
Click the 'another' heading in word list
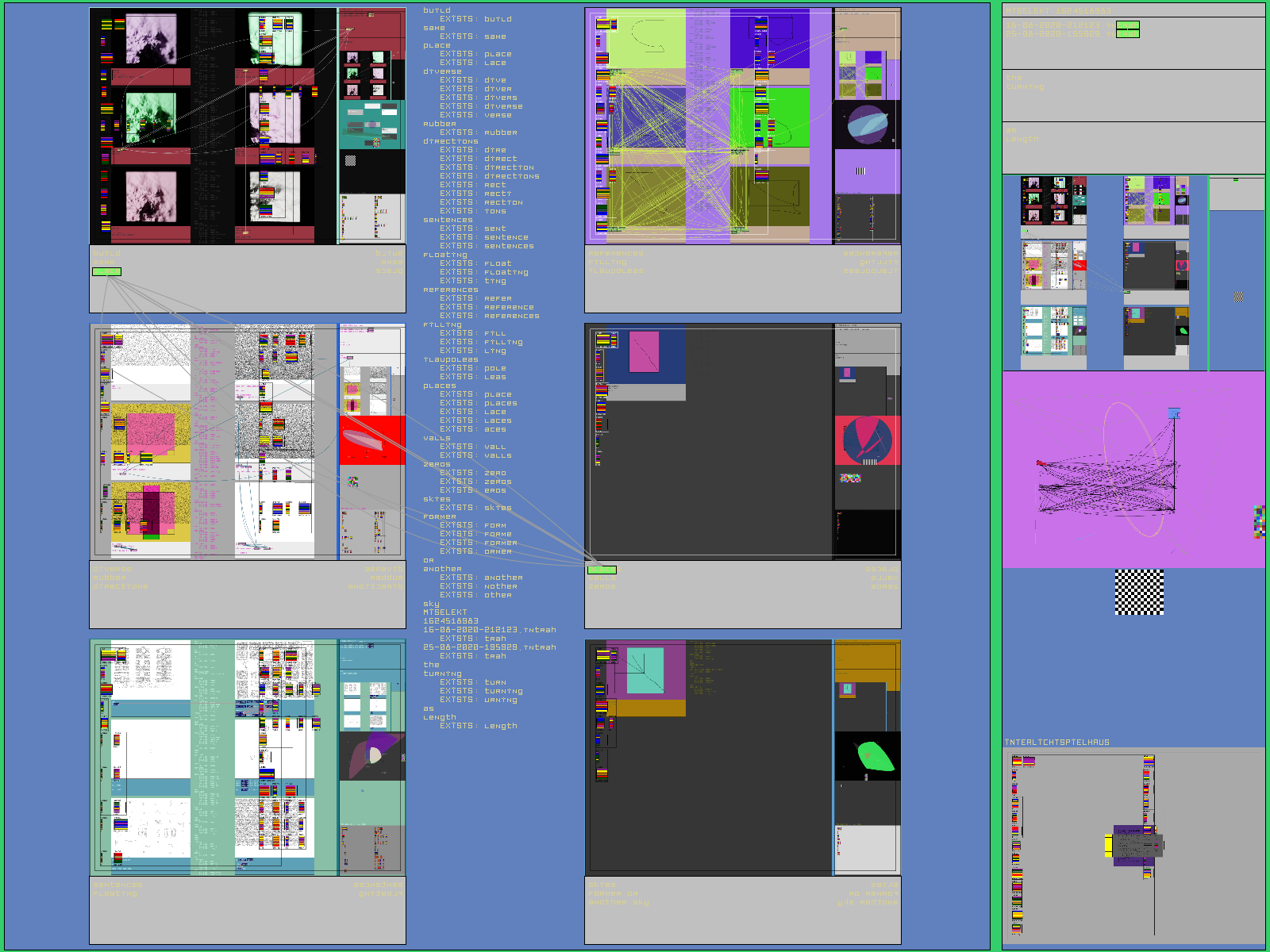(x=442, y=569)
